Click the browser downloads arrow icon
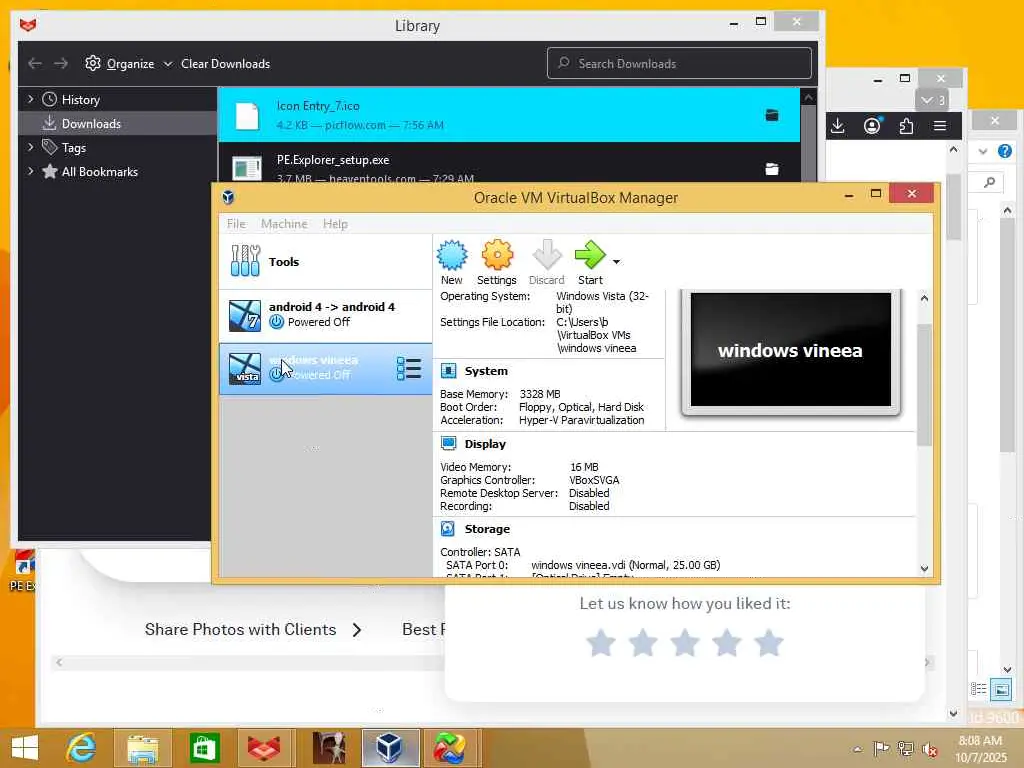Viewport: 1024px width, 768px height. coord(838,126)
